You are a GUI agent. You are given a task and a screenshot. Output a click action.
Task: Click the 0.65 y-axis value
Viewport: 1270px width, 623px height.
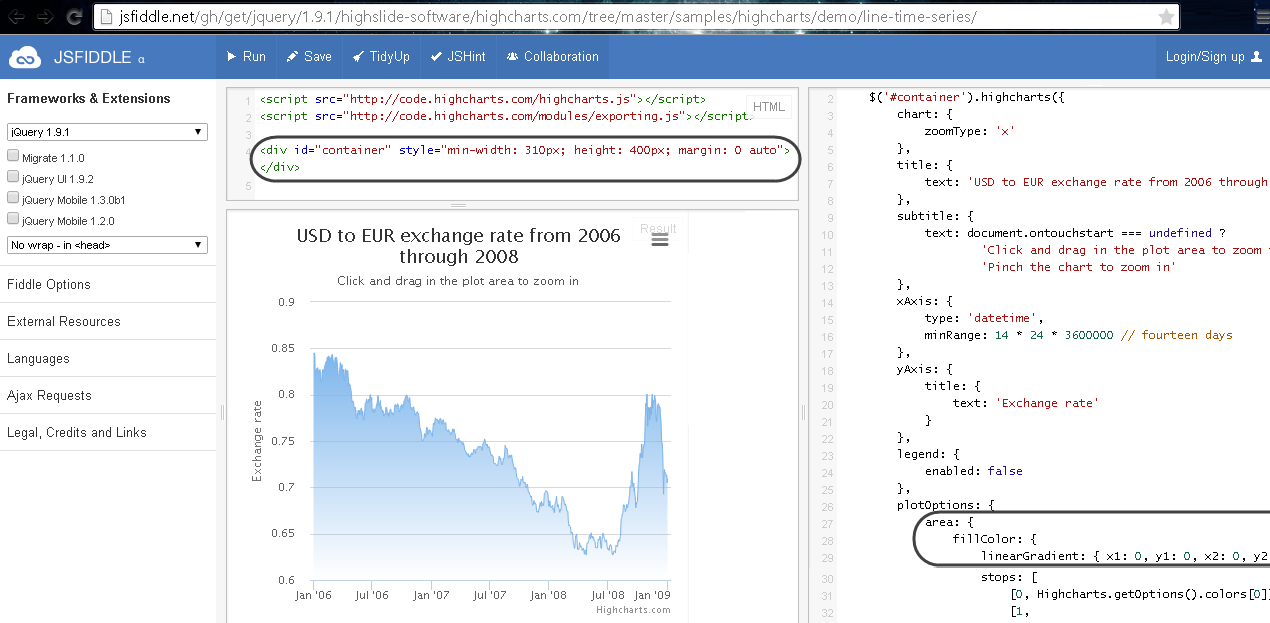[x=283, y=534]
